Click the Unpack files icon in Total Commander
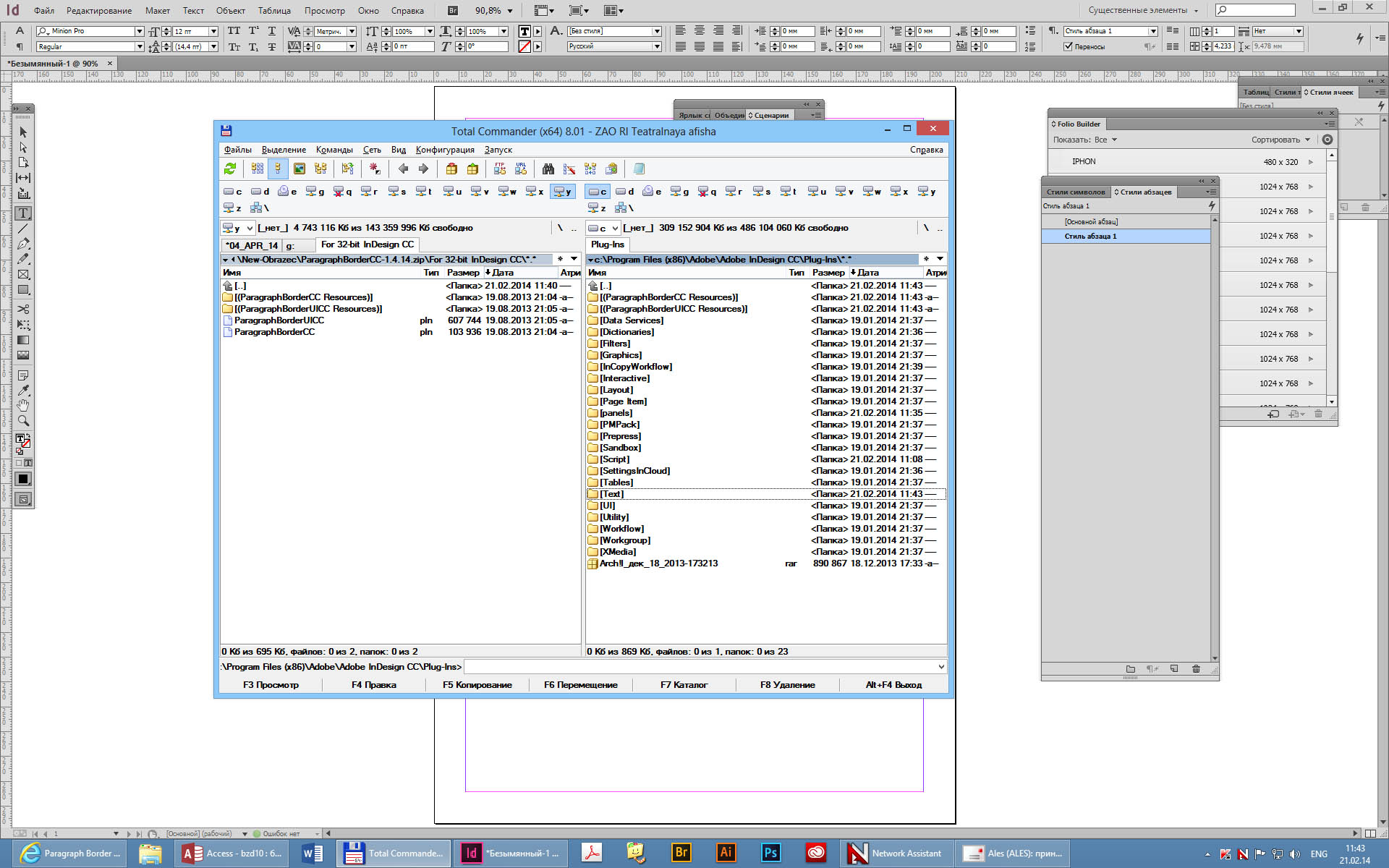 pos(472,169)
